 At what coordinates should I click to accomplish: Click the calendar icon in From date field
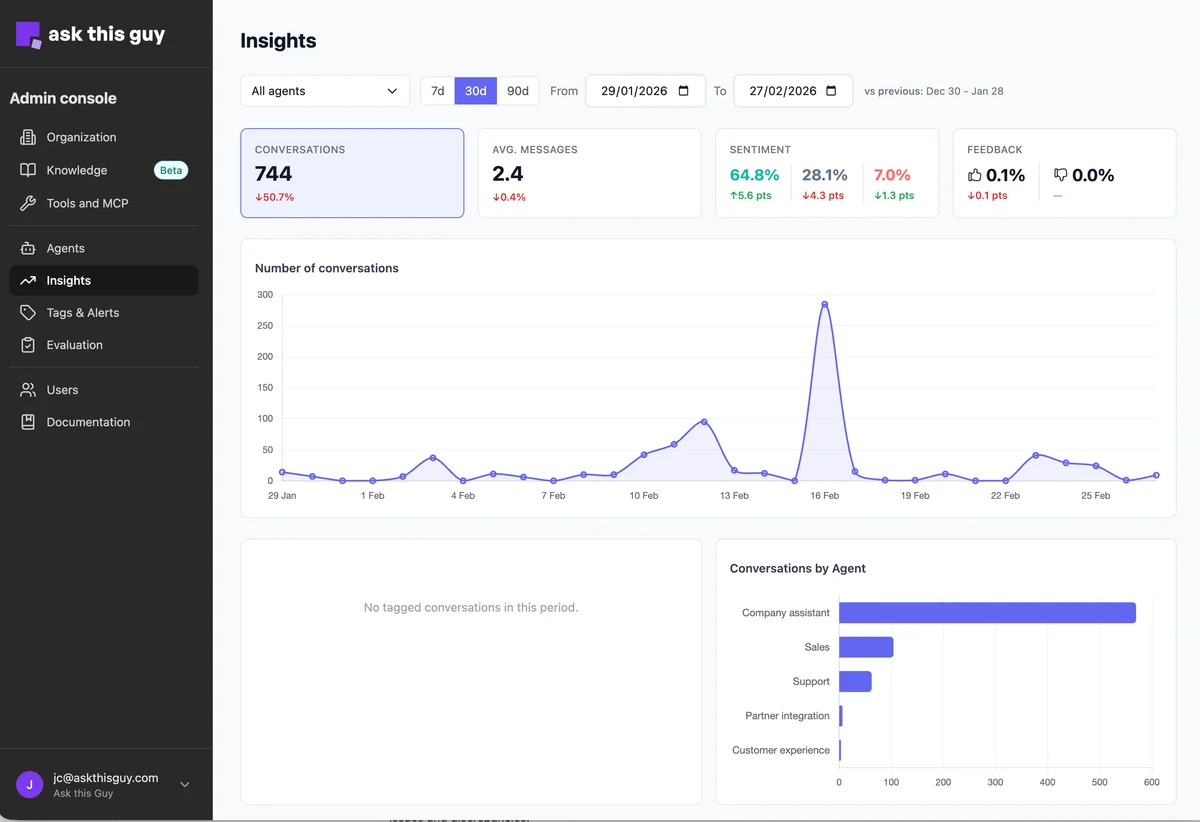(684, 91)
